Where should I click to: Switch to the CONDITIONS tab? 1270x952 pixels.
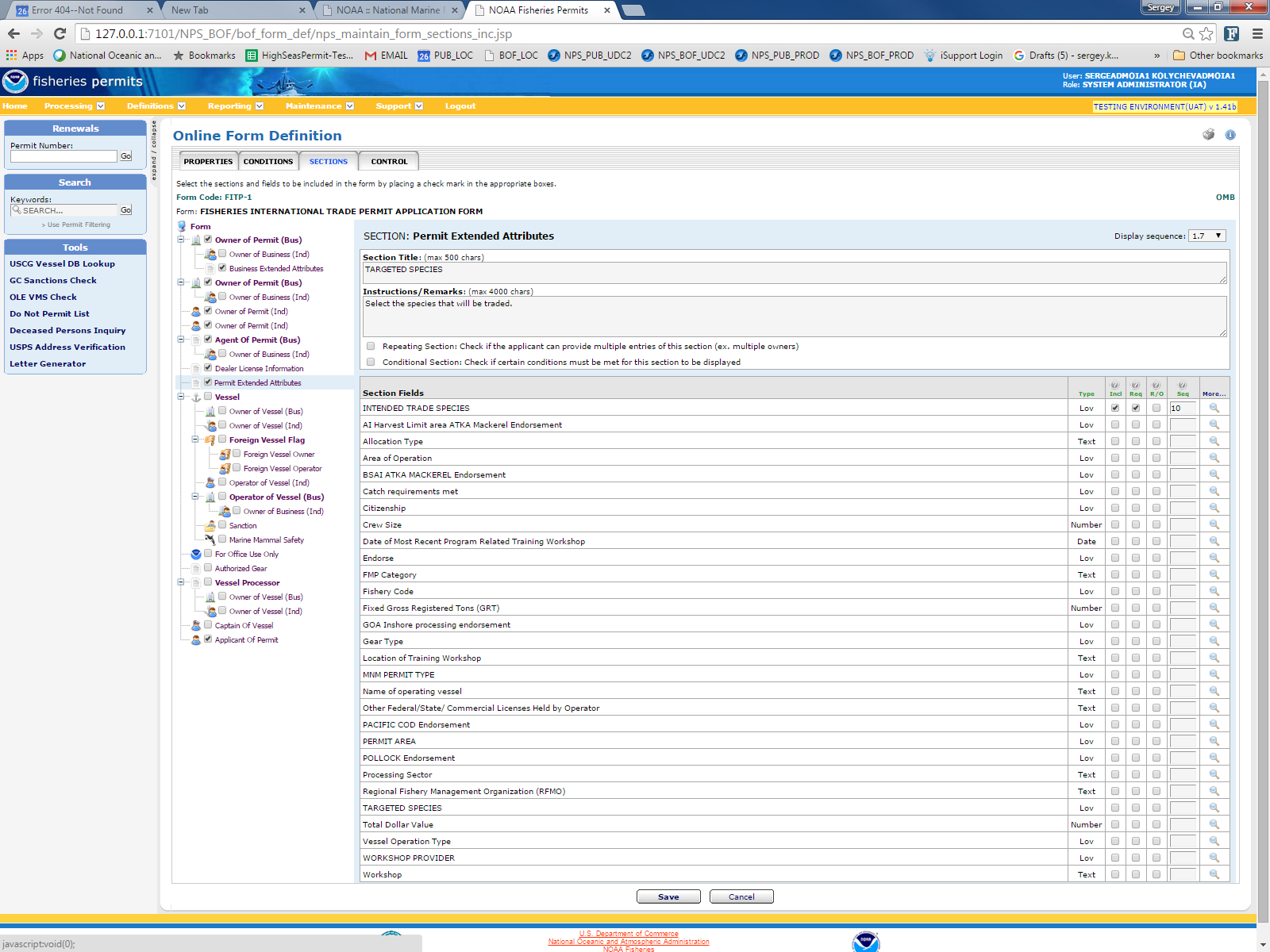pyautogui.click(x=268, y=161)
